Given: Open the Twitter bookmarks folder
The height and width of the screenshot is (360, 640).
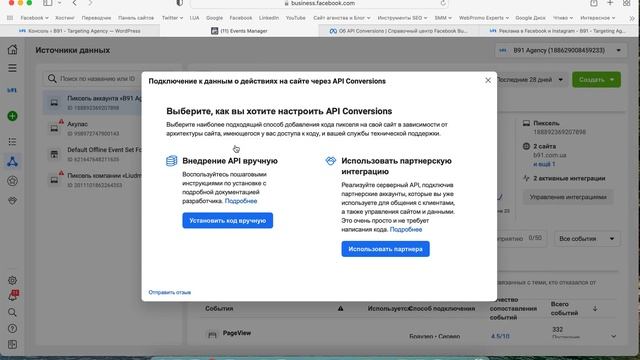Looking at the screenshot, I should tap(172, 18).
